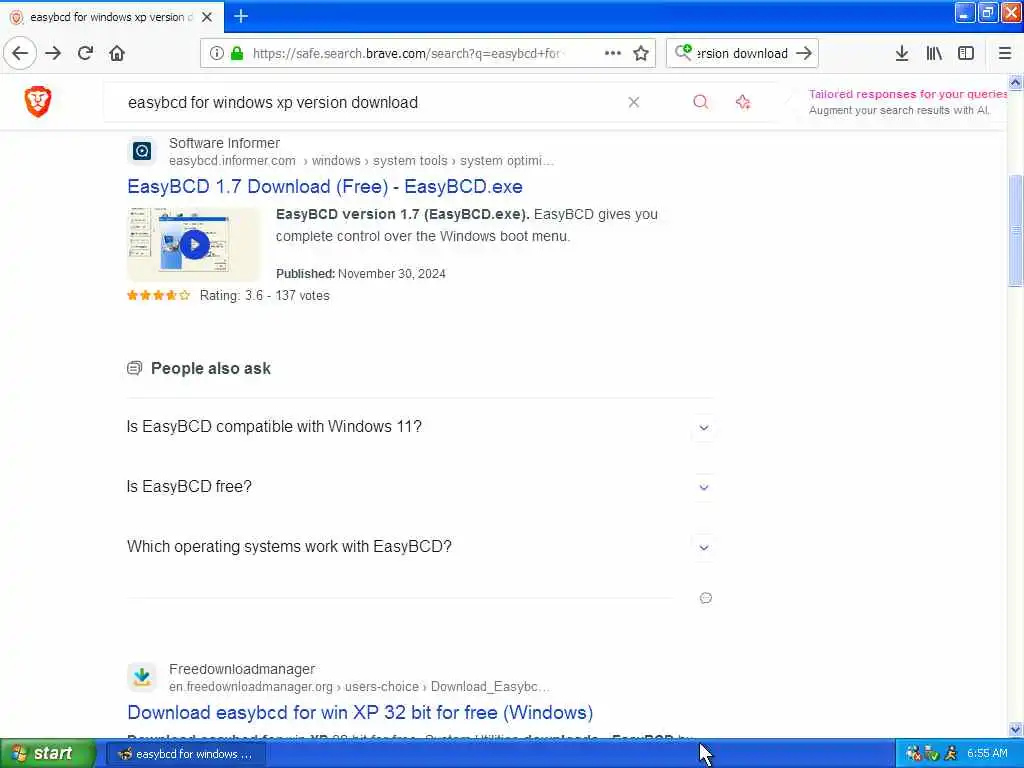Open a new tab with plus button
The height and width of the screenshot is (768, 1024).
241,16
